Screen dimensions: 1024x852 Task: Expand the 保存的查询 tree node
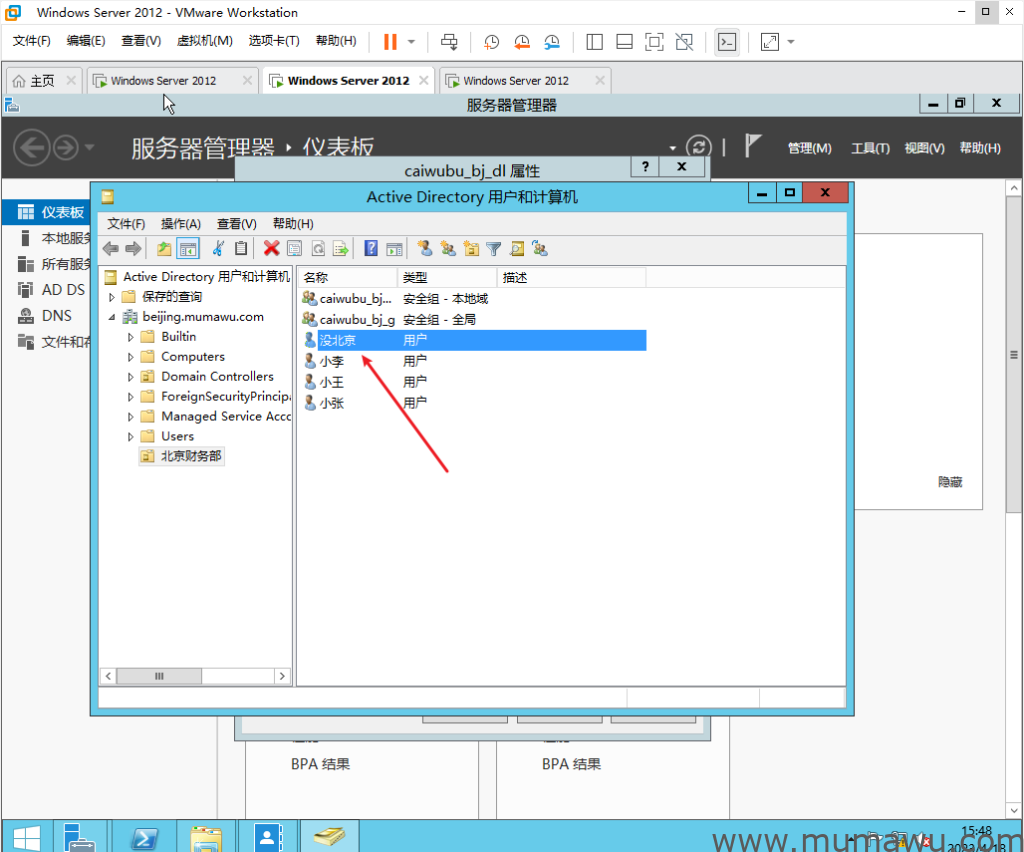(x=112, y=297)
